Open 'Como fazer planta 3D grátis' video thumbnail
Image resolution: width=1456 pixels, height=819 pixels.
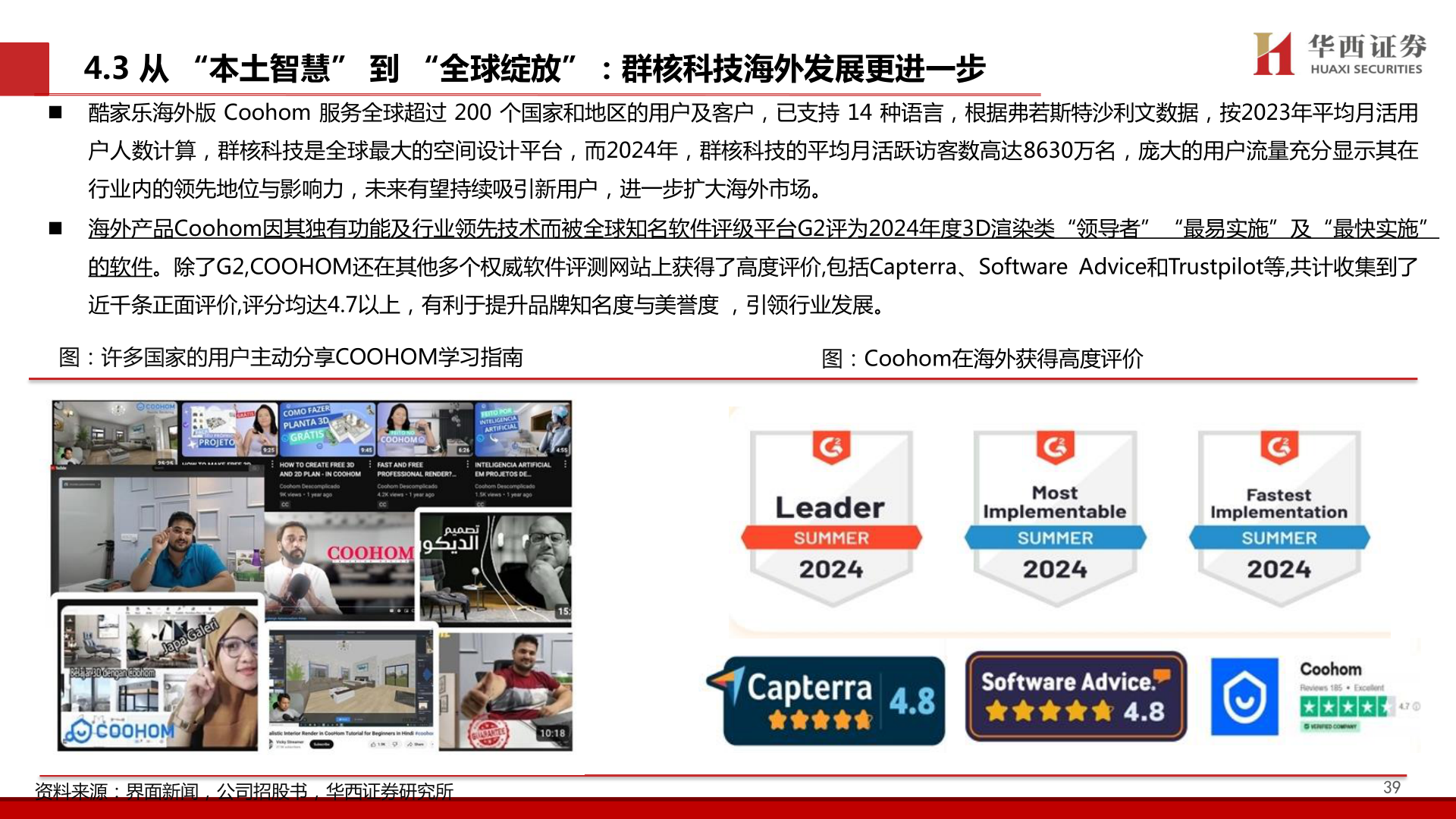[x=327, y=428]
